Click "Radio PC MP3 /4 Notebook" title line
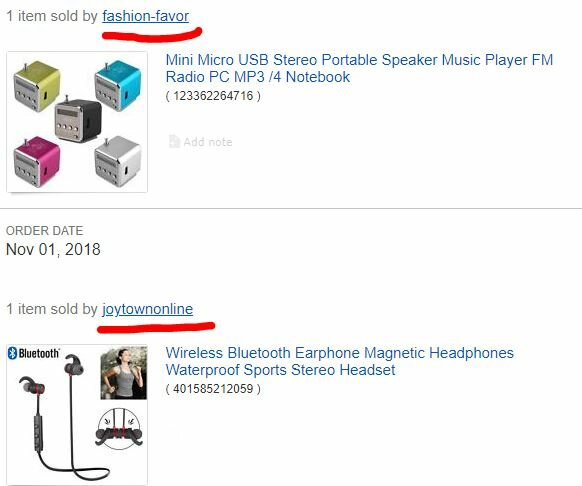Viewport: 582px width, 486px height. click(x=258, y=77)
